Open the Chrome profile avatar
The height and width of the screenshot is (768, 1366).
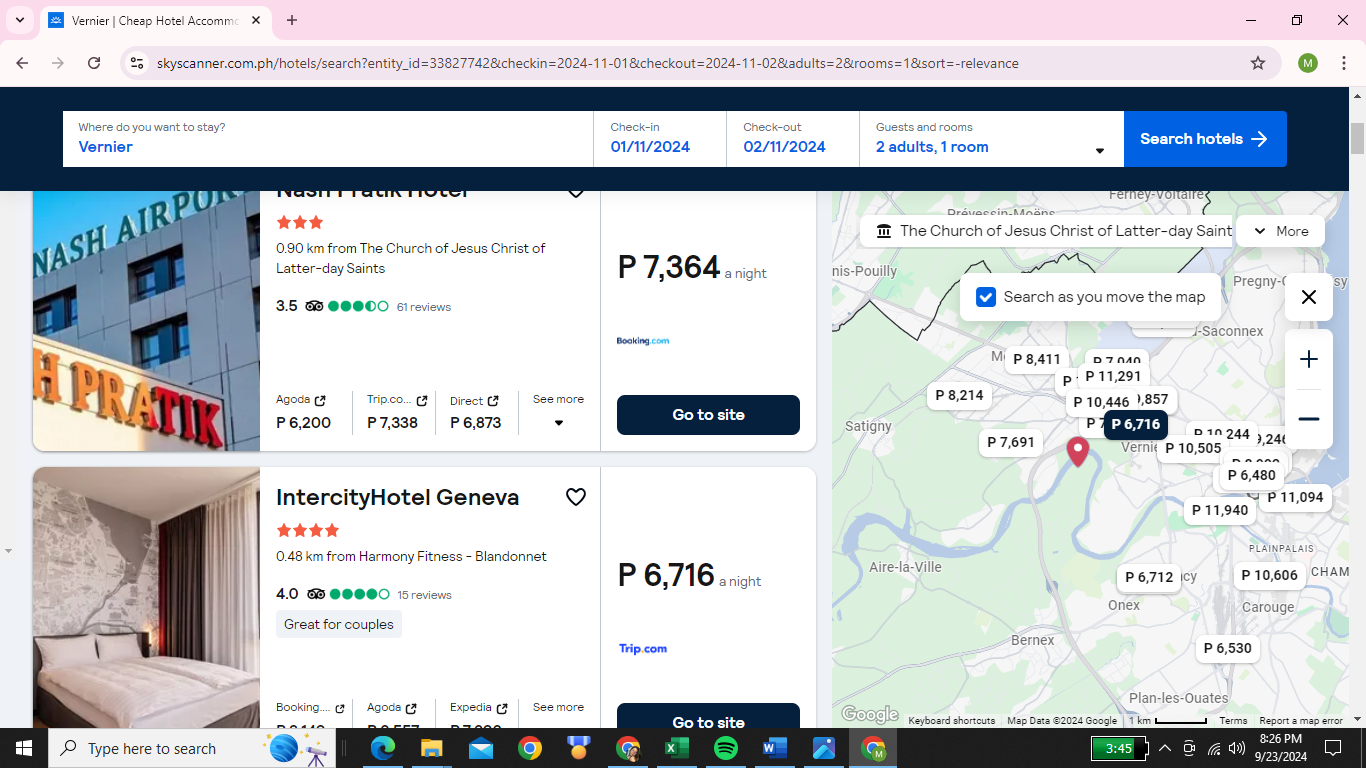[1308, 63]
